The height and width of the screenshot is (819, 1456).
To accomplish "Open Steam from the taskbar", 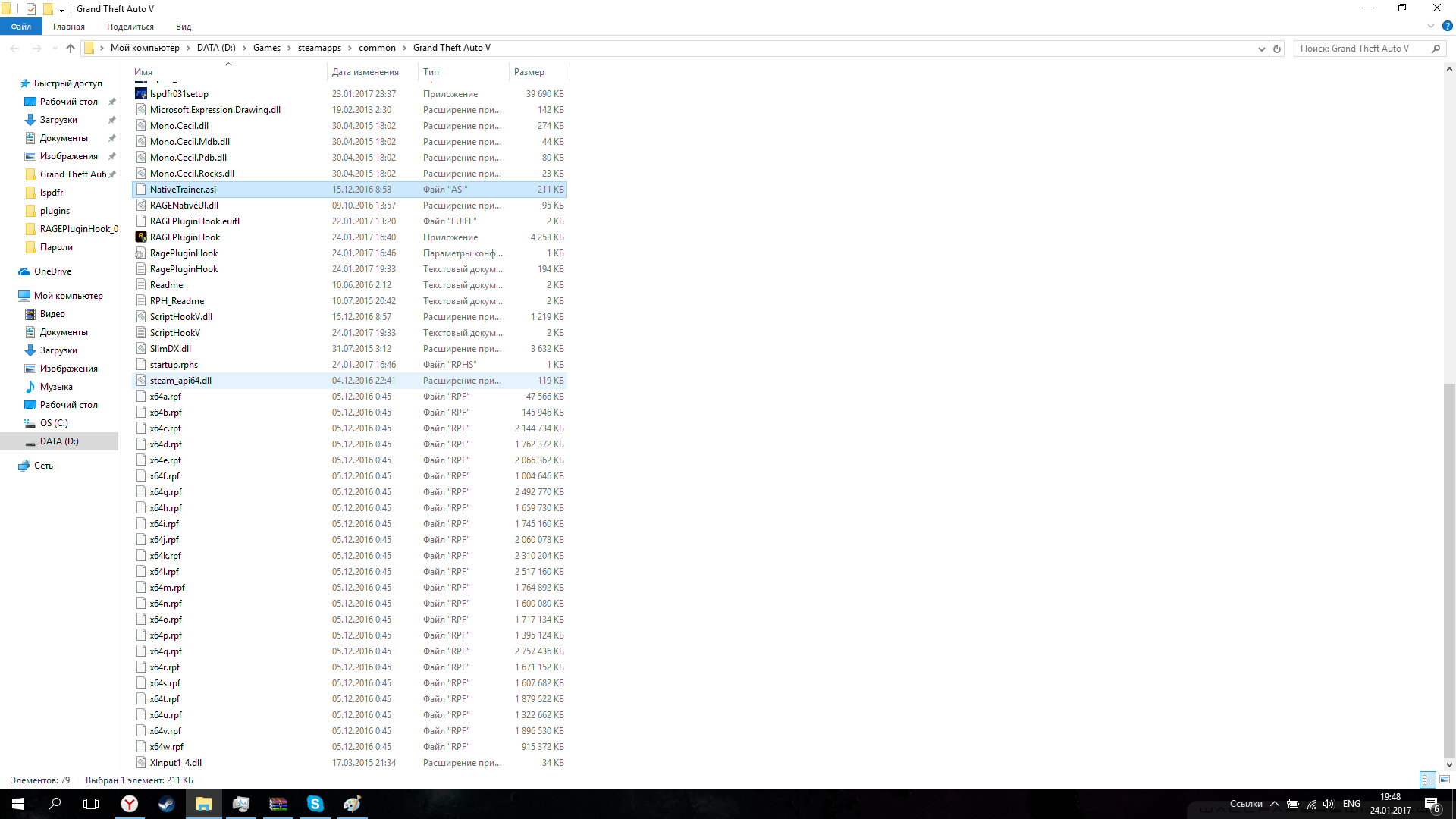I will coord(166,804).
